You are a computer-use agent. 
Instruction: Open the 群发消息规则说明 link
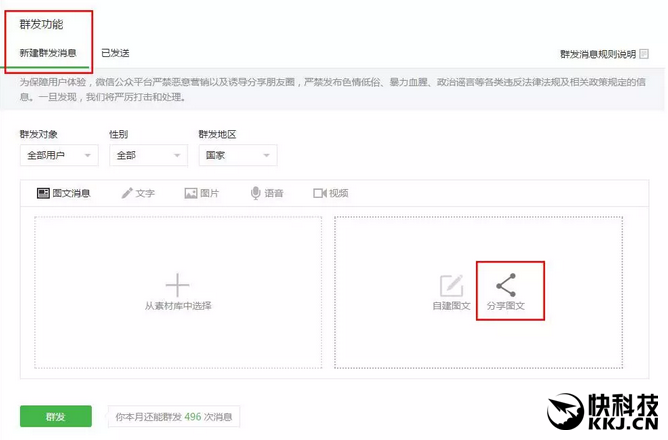[598, 54]
